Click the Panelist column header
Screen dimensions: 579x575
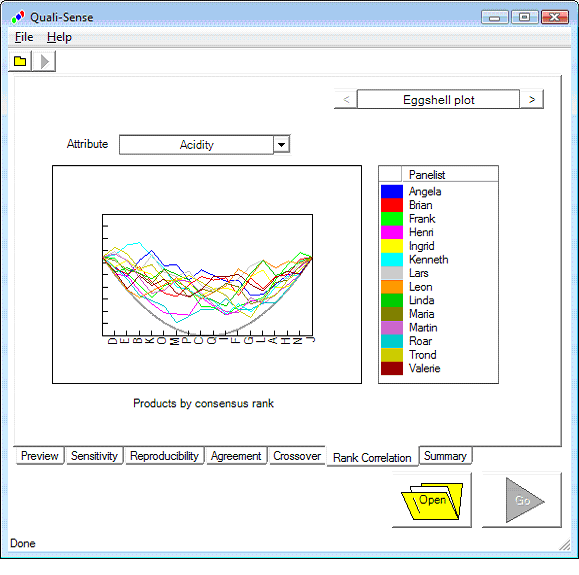point(449,174)
